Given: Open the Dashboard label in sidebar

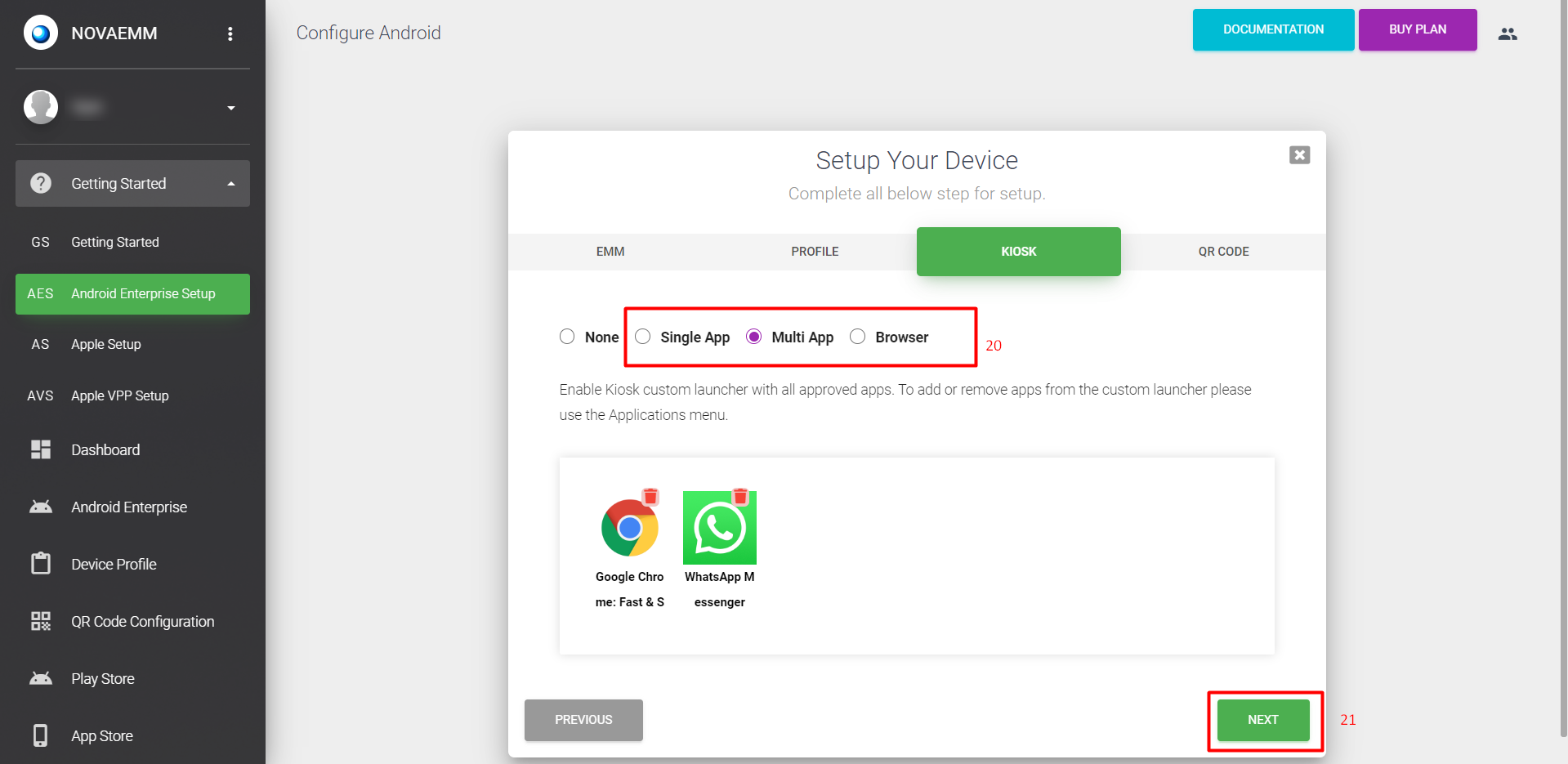Looking at the screenshot, I should tap(105, 450).
